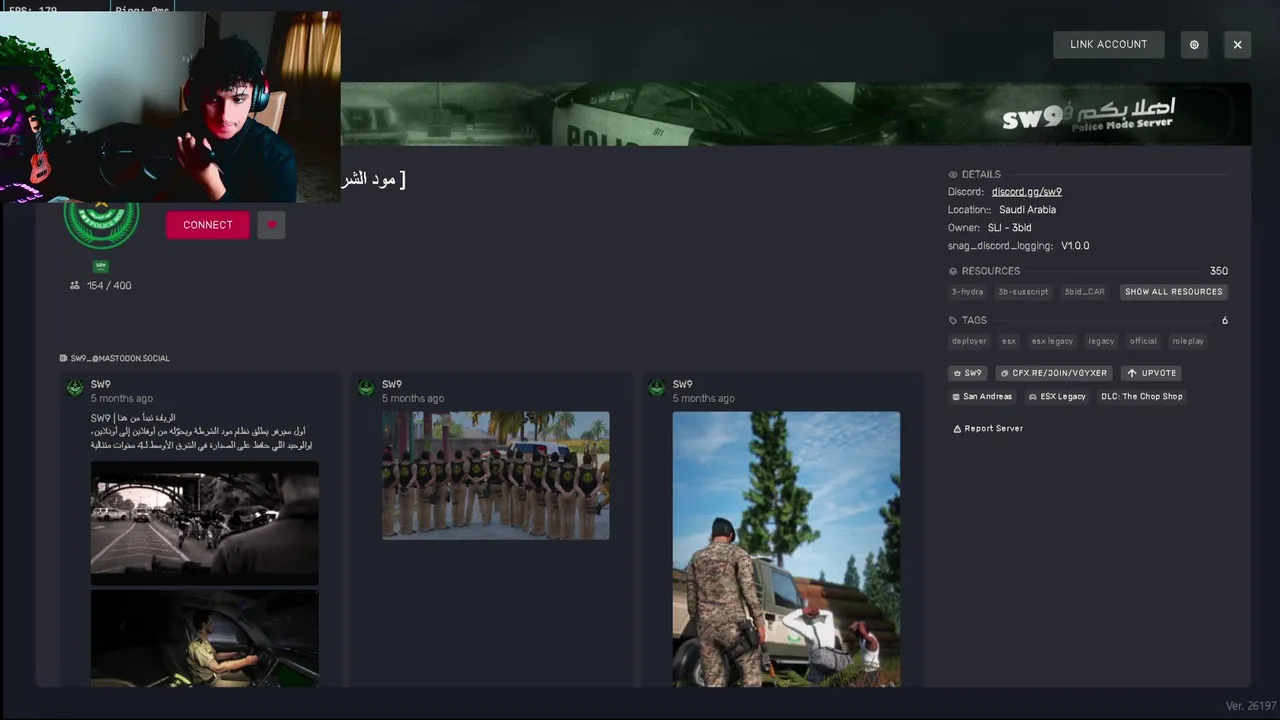1280x720 pixels.
Task: Favorite the server with the heart icon
Action: [271, 225]
